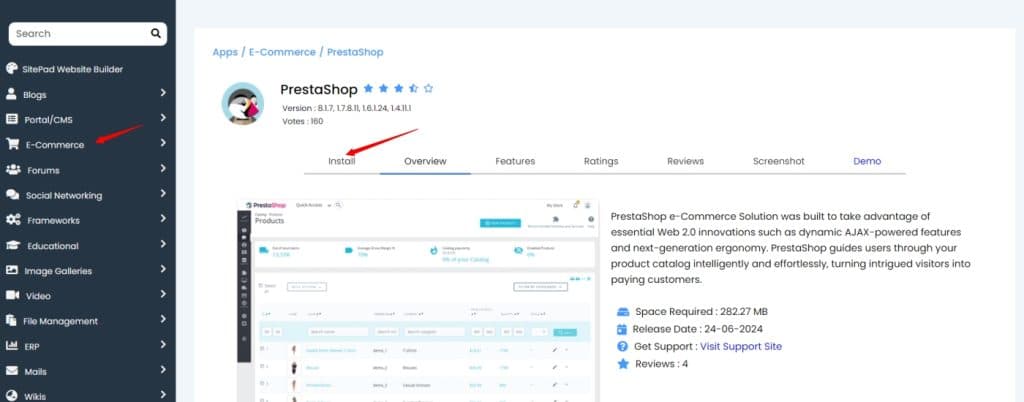The image size is (1024, 402).
Task: Select the File Management sidebar label
Action: click(60, 321)
